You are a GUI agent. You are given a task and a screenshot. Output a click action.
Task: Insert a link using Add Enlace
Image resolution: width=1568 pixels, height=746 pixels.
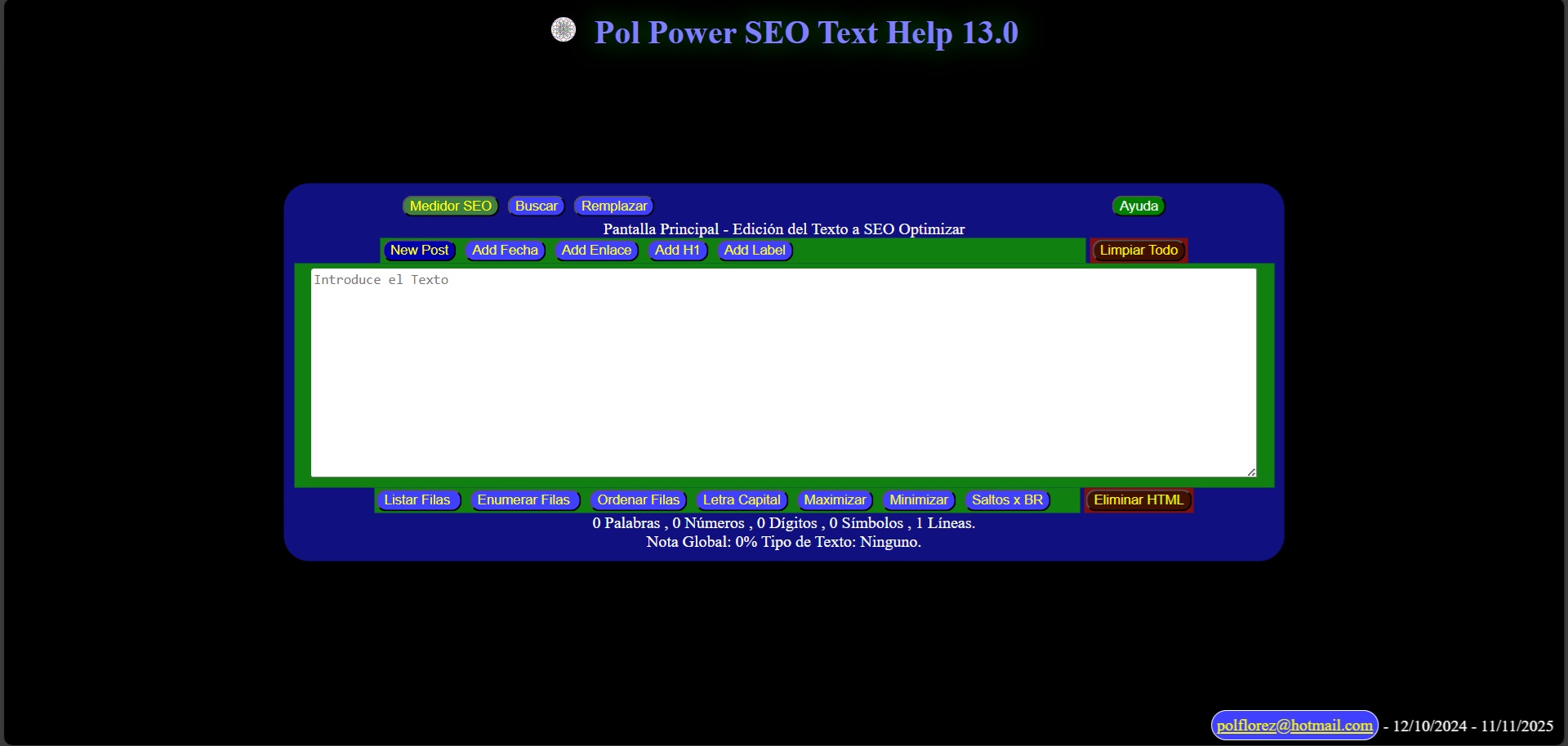[596, 251]
